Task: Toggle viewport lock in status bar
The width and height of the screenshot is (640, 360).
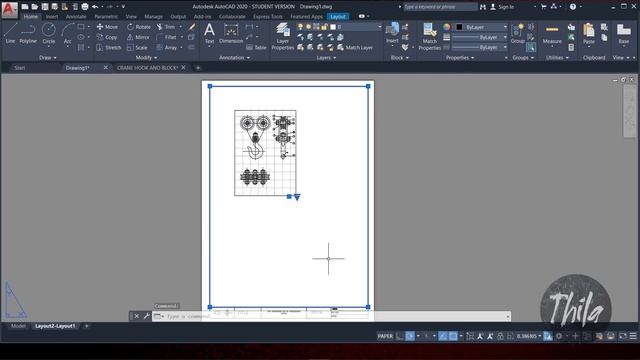Action: 500,336
